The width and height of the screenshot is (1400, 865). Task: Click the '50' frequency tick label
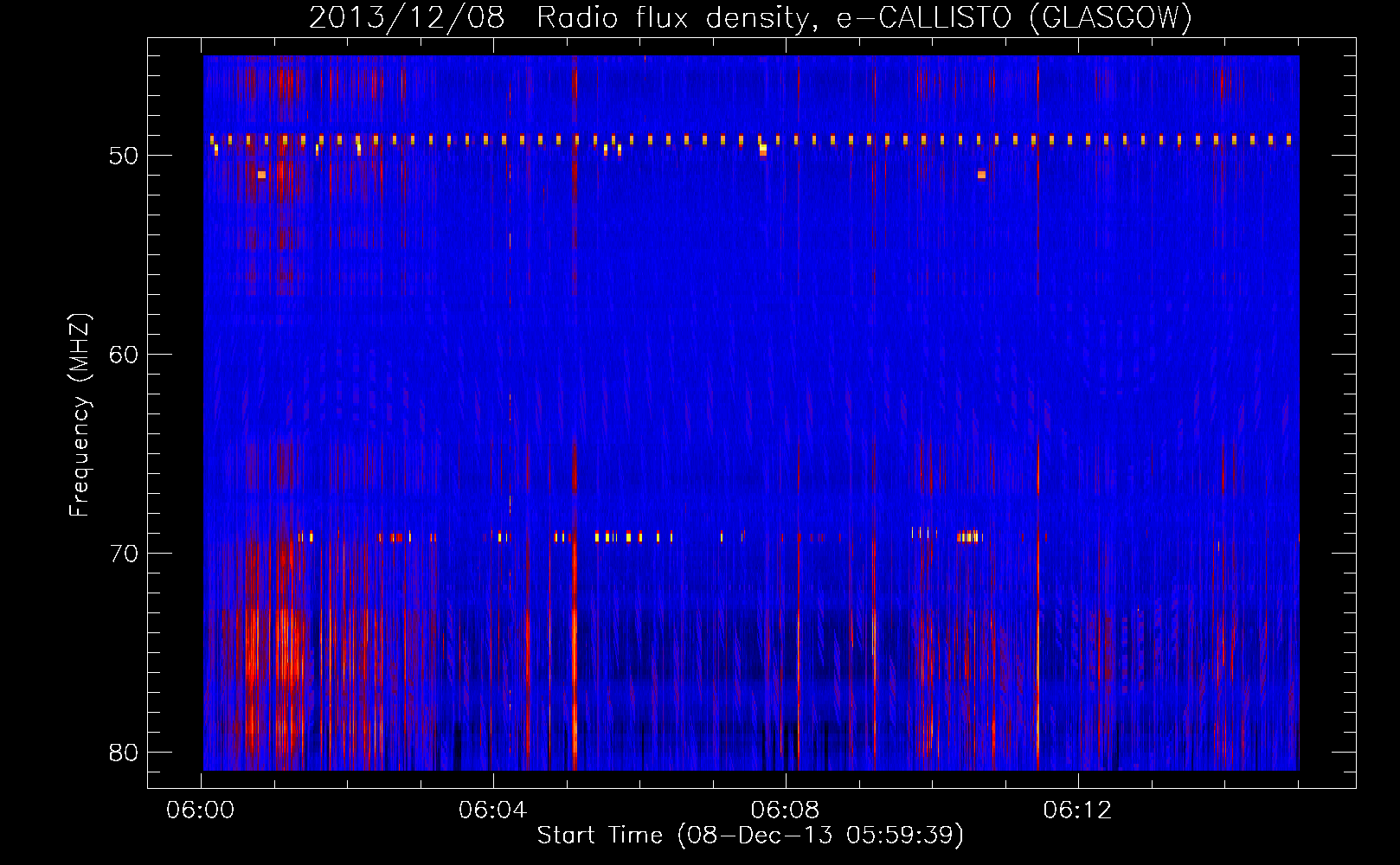124,156
